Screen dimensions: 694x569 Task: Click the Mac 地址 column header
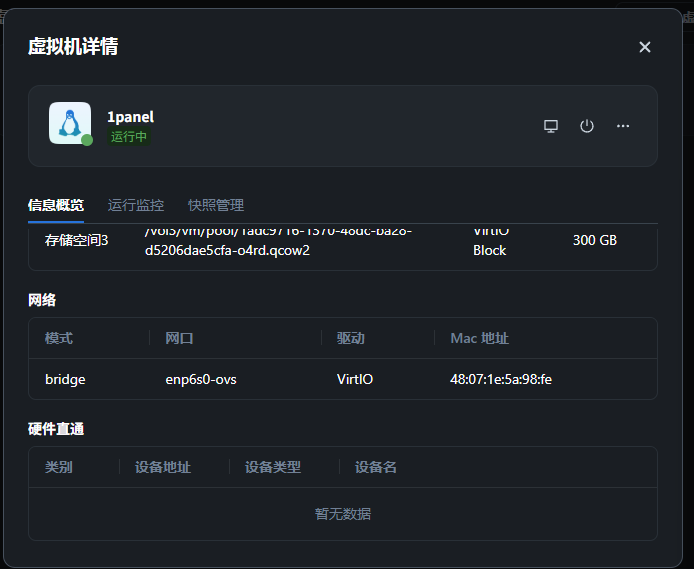point(479,338)
